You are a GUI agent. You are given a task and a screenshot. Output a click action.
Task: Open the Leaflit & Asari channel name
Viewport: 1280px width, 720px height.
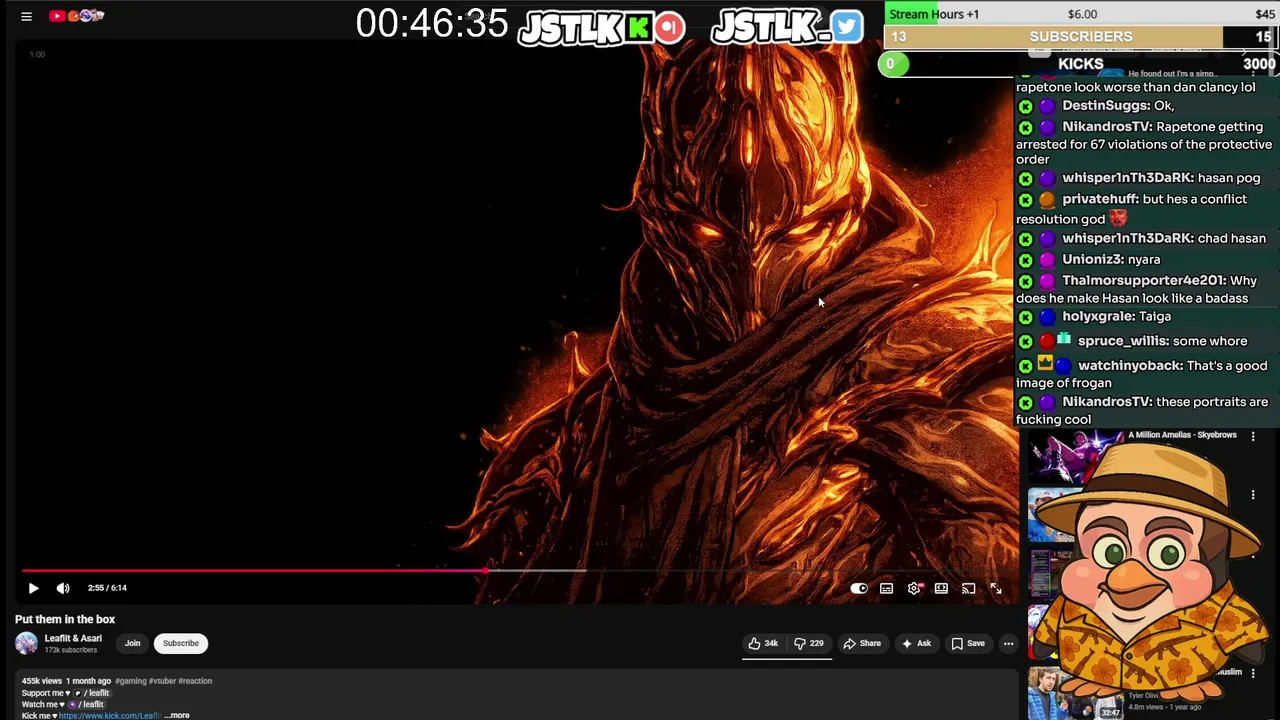[73, 638]
